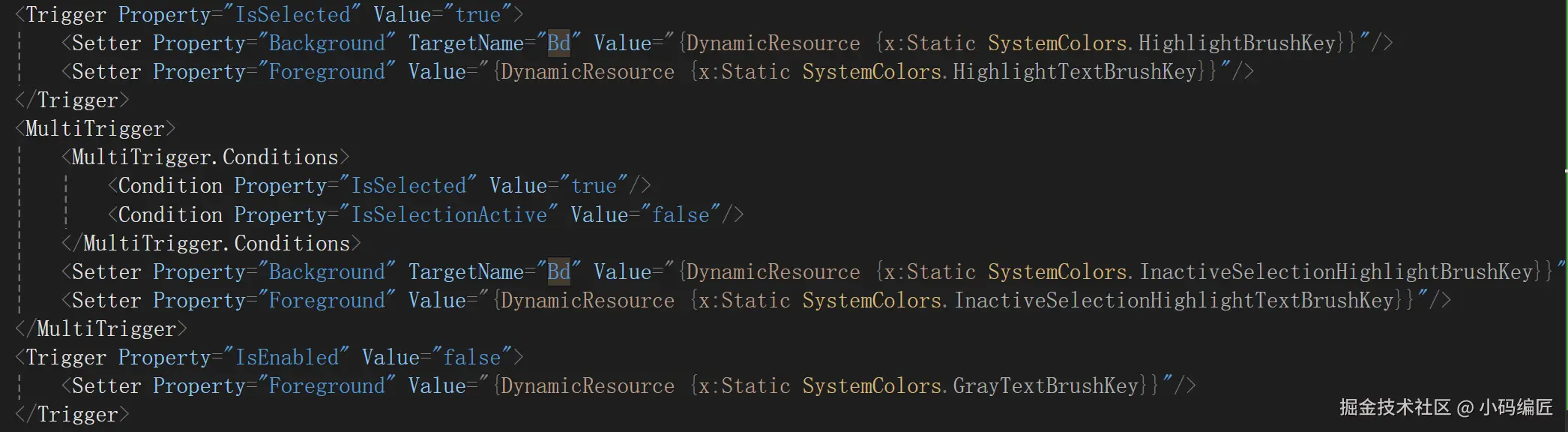The image size is (1568, 432).
Task: Click highlighted Bd in the MultiTrigger setter
Action: point(558,272)
